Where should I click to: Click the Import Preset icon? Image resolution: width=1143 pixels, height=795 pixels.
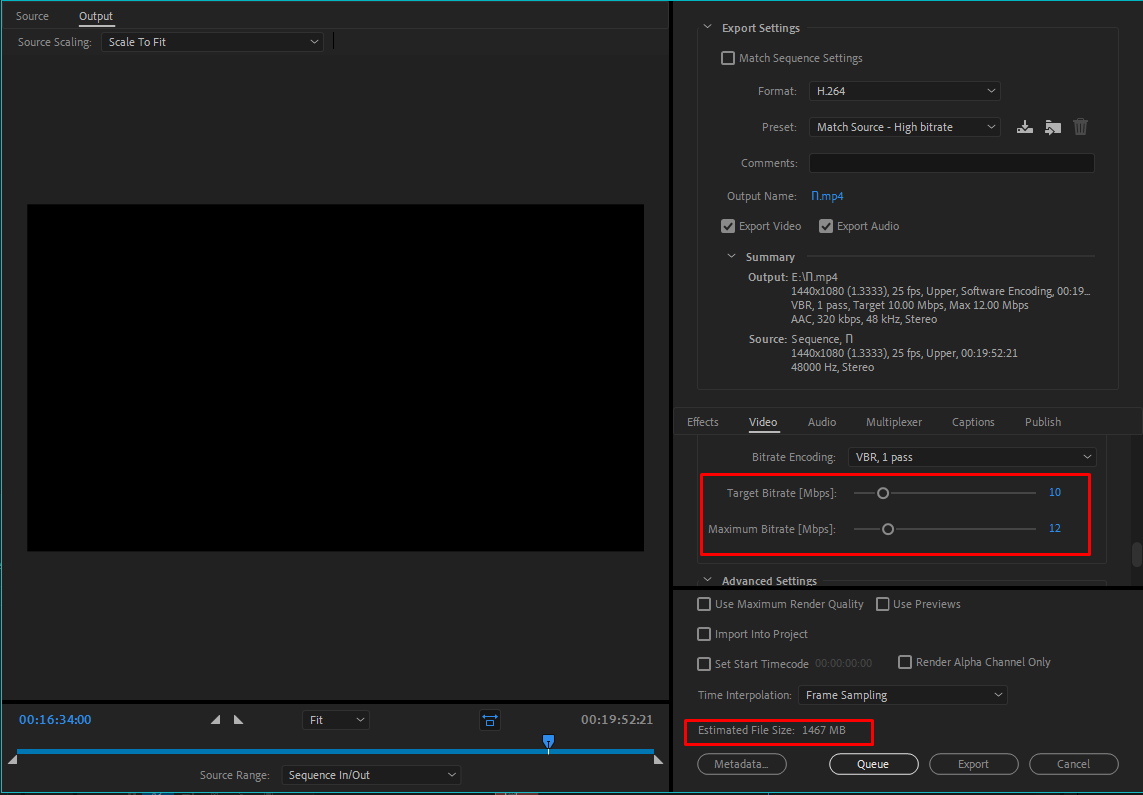(1052, 127)
